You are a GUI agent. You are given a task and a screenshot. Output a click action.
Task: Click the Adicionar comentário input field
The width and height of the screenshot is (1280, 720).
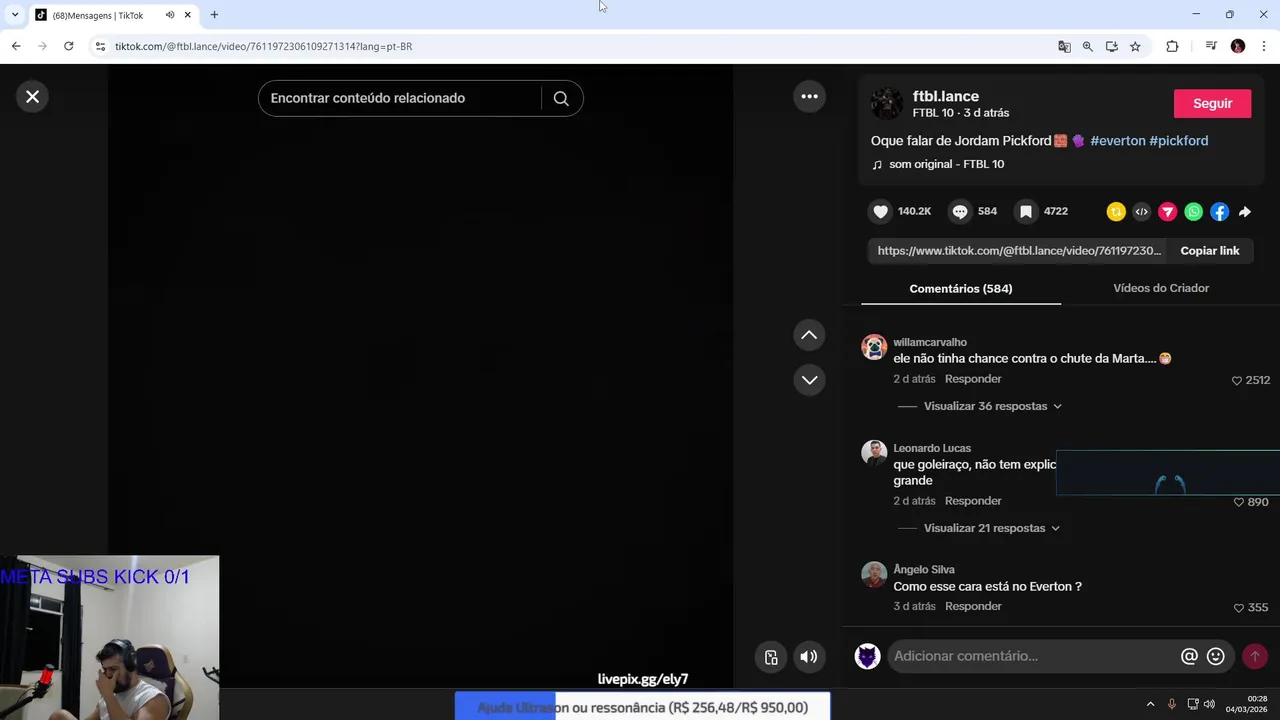pyautogui.click(x=1033, y=656)
